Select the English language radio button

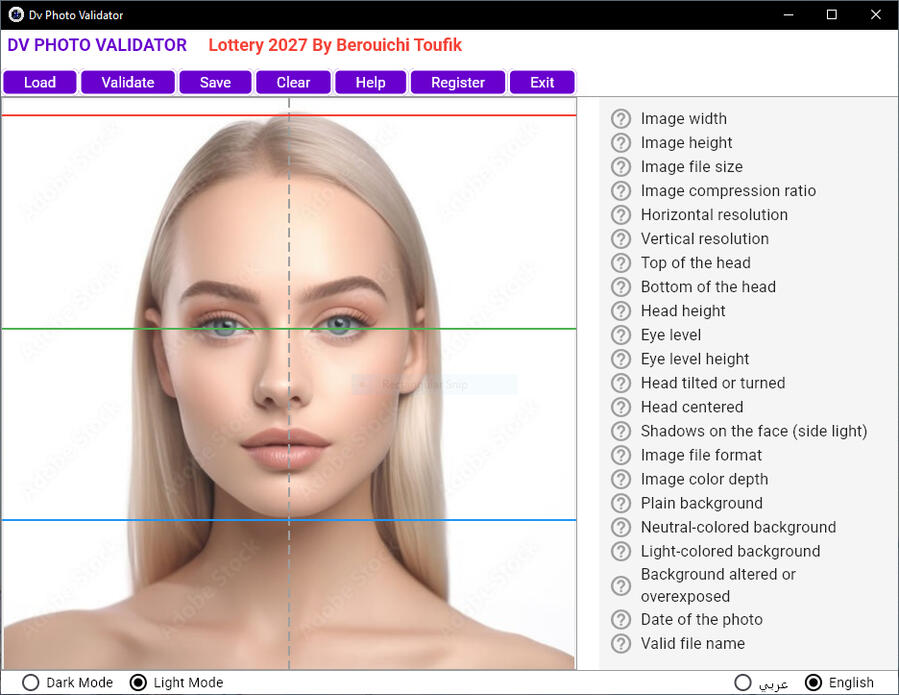814,683
